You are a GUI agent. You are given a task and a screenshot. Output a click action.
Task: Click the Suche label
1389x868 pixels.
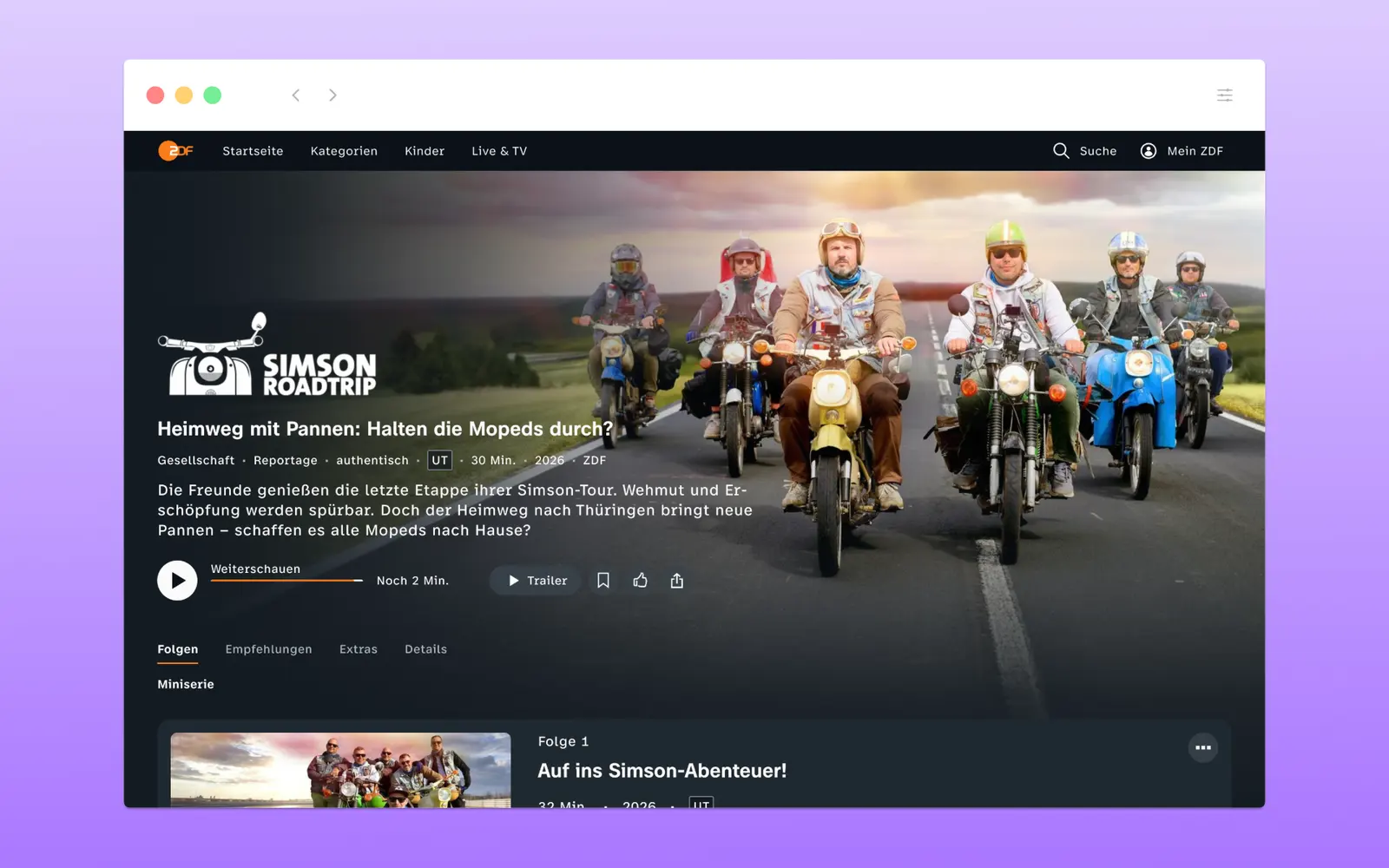(x=1098, y=151)
